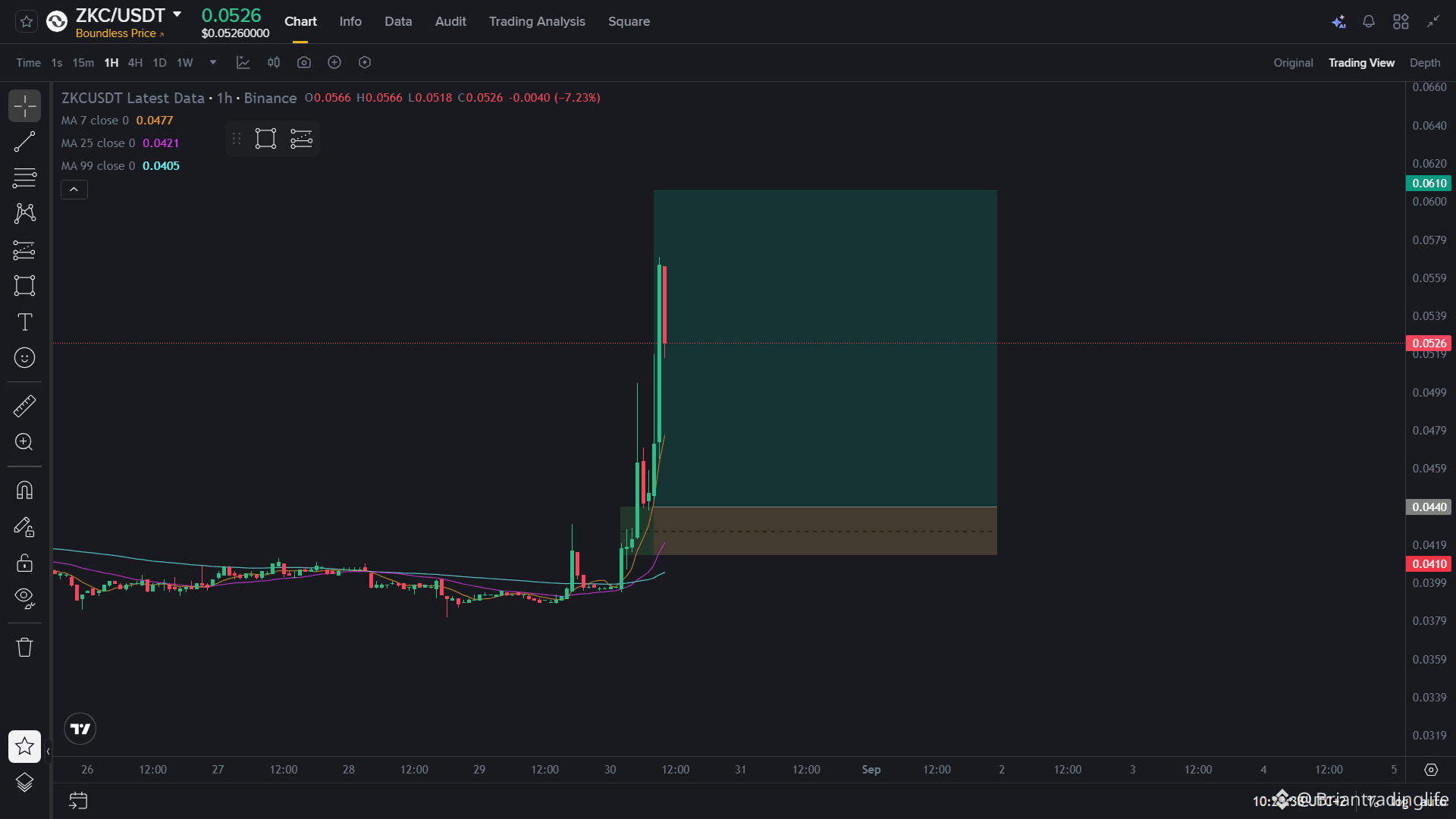
Task: Select the rectangle shape tool in sidebar
Action: 24,286
